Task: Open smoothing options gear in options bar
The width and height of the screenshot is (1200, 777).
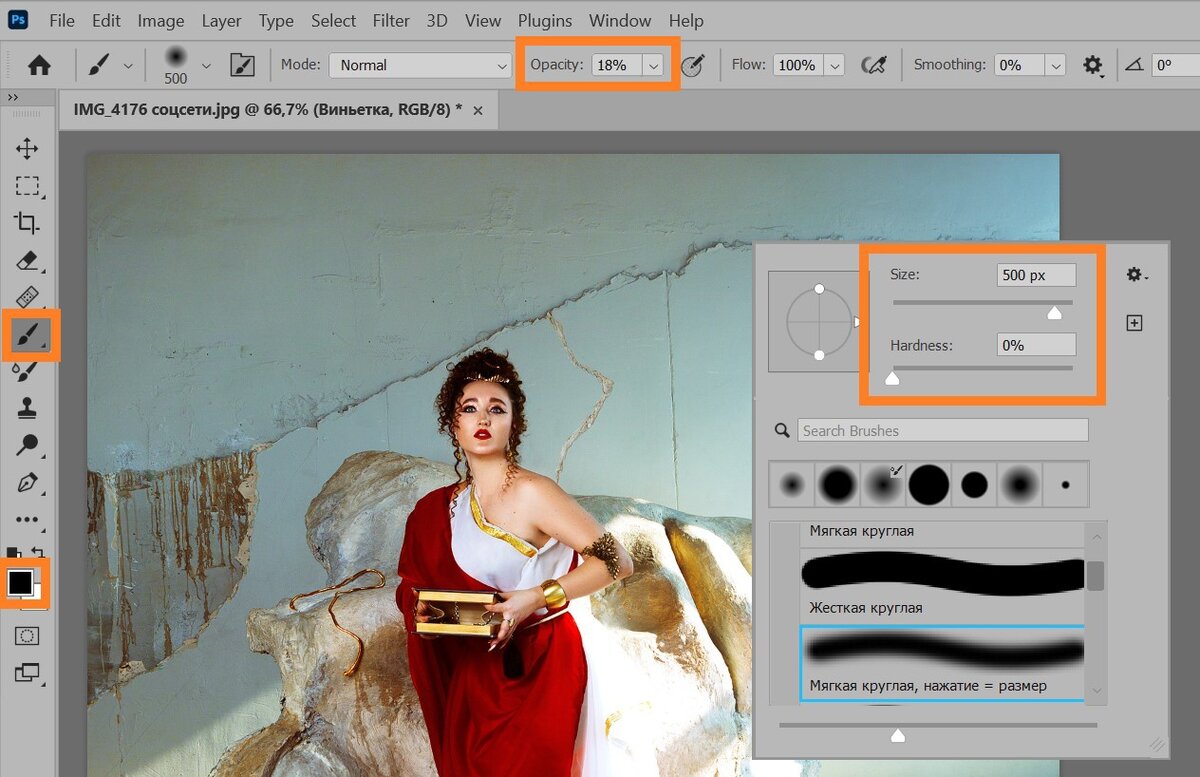Action: click(x=1093, y=65)
